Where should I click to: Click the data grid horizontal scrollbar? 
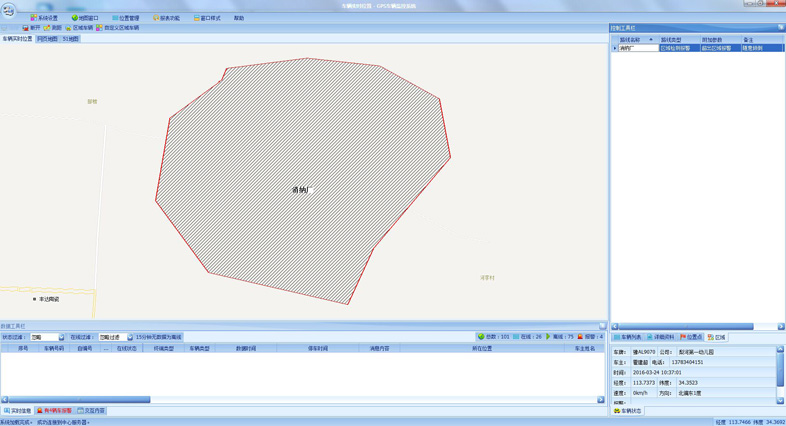80,400
